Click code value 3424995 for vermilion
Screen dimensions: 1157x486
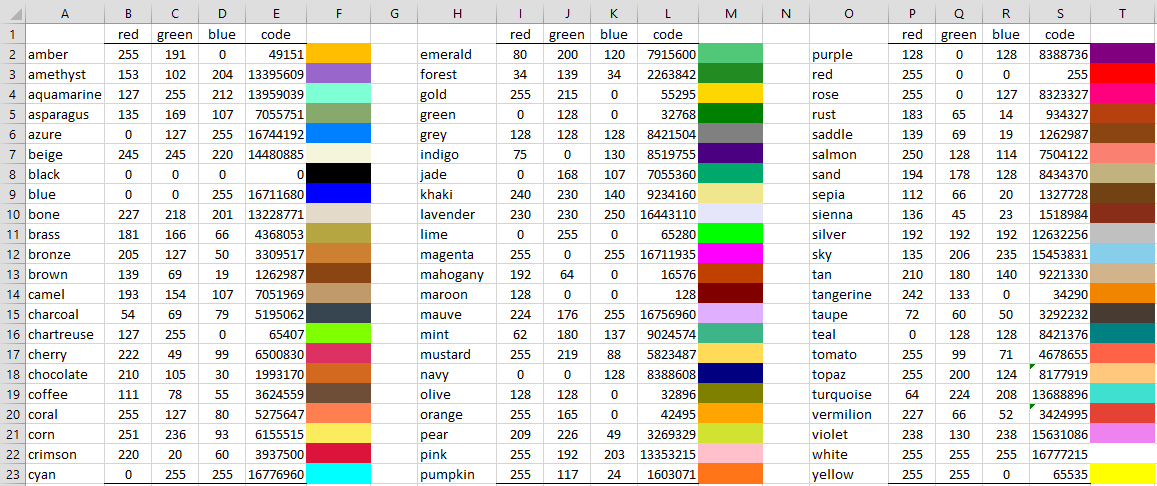1060,414
